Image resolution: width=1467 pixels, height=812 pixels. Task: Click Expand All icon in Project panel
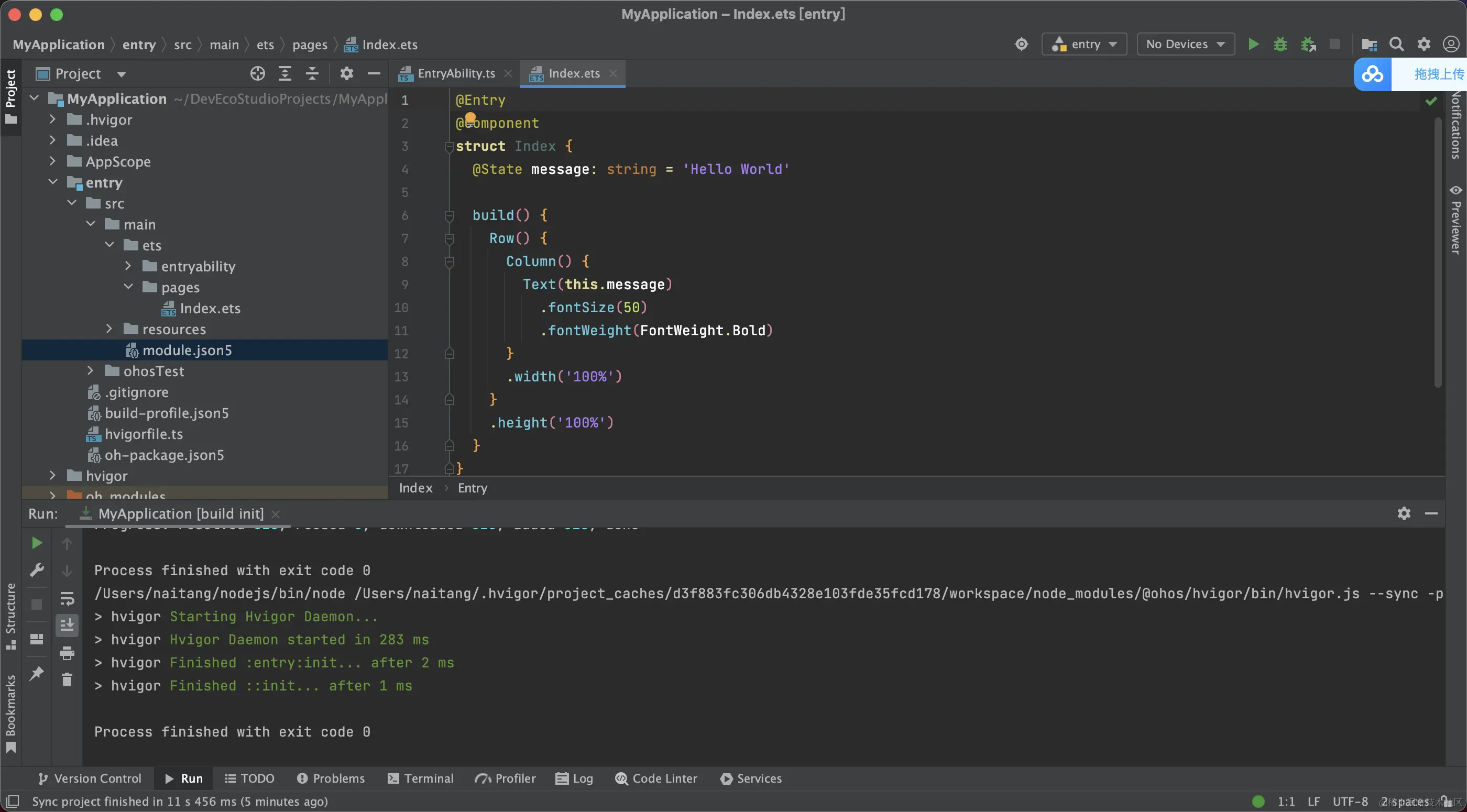[x=284, y=73]
